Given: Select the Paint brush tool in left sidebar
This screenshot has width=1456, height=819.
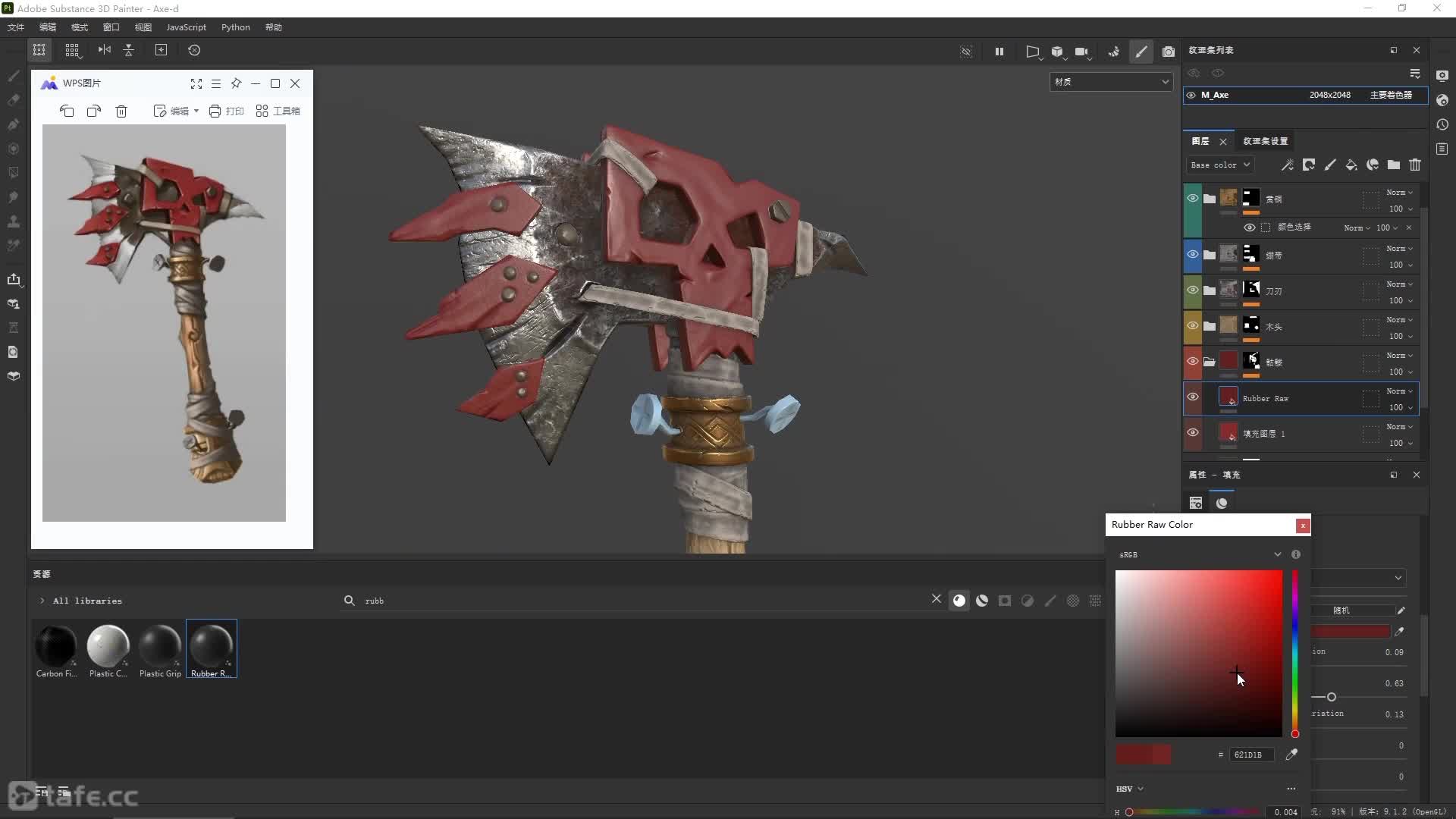Looking at the screenshot, I should (x=13, y=76).
